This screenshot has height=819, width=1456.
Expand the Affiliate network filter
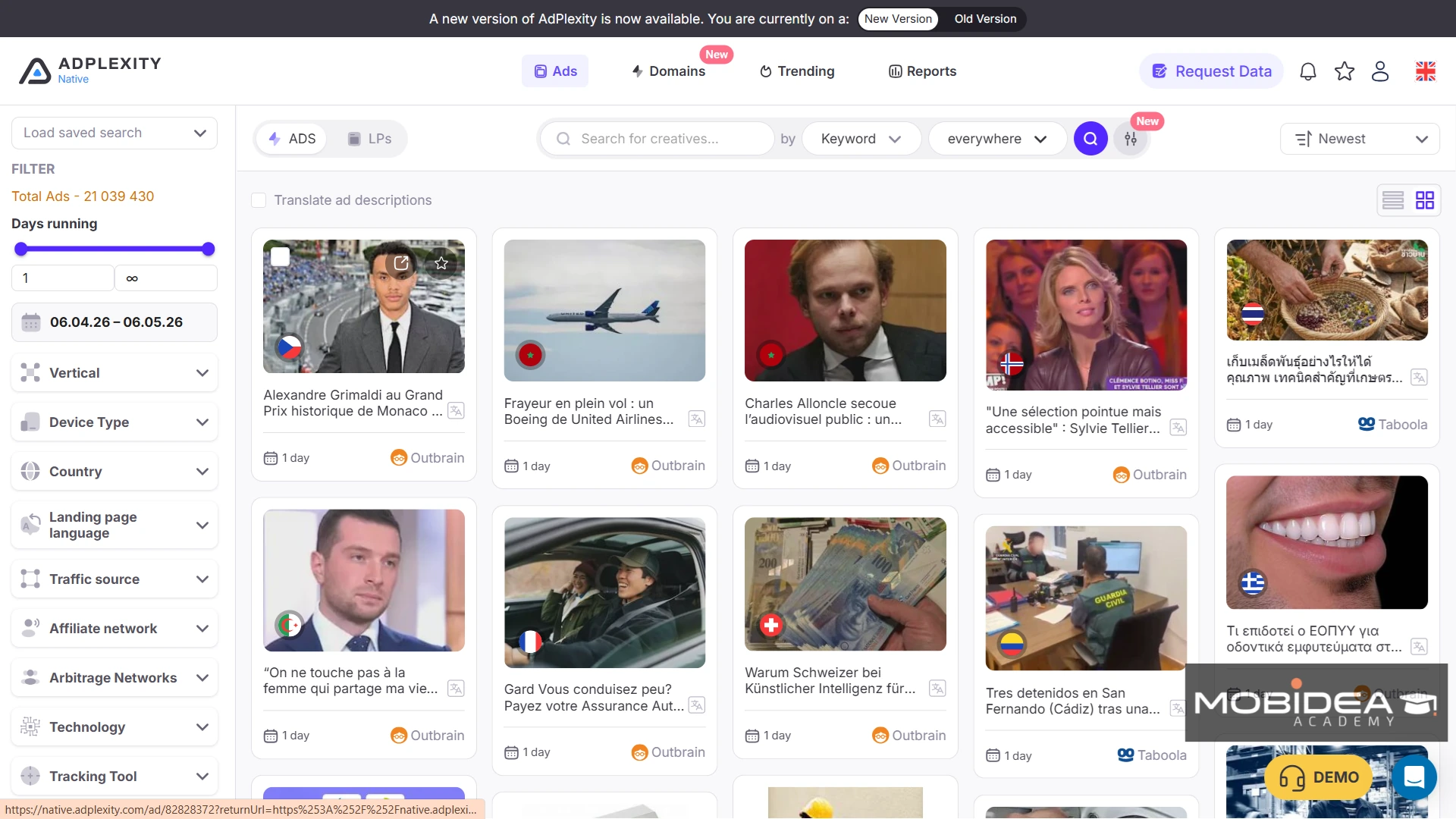pyautogui.click(x=115, y=629)
